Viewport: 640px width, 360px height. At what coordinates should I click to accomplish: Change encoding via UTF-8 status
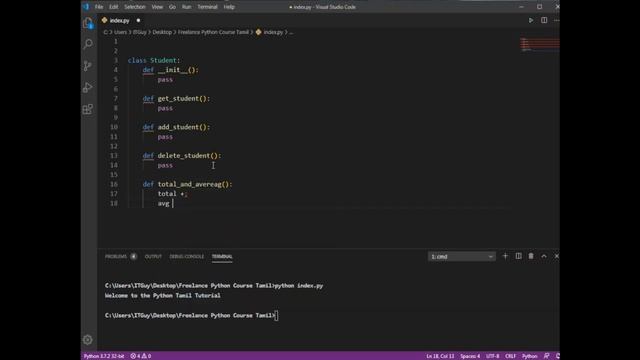click(493, 356)
